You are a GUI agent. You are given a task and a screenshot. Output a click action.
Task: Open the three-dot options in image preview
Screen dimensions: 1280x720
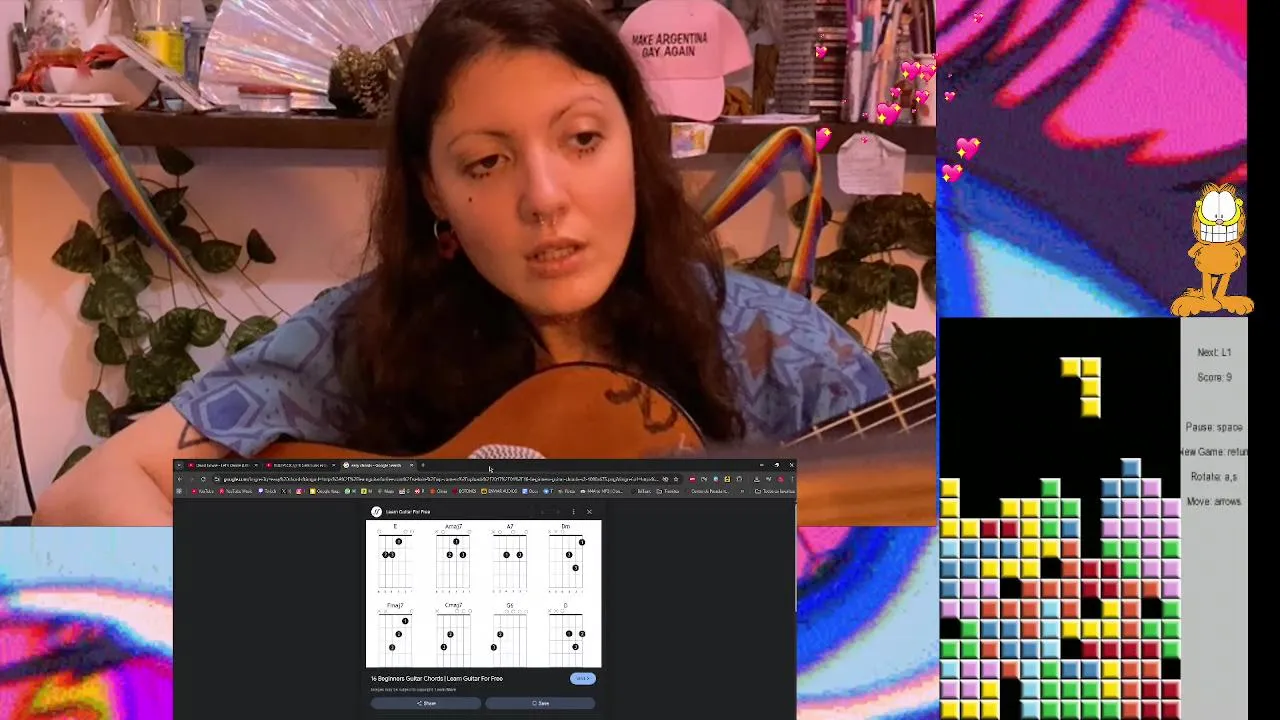coord(573,512)
